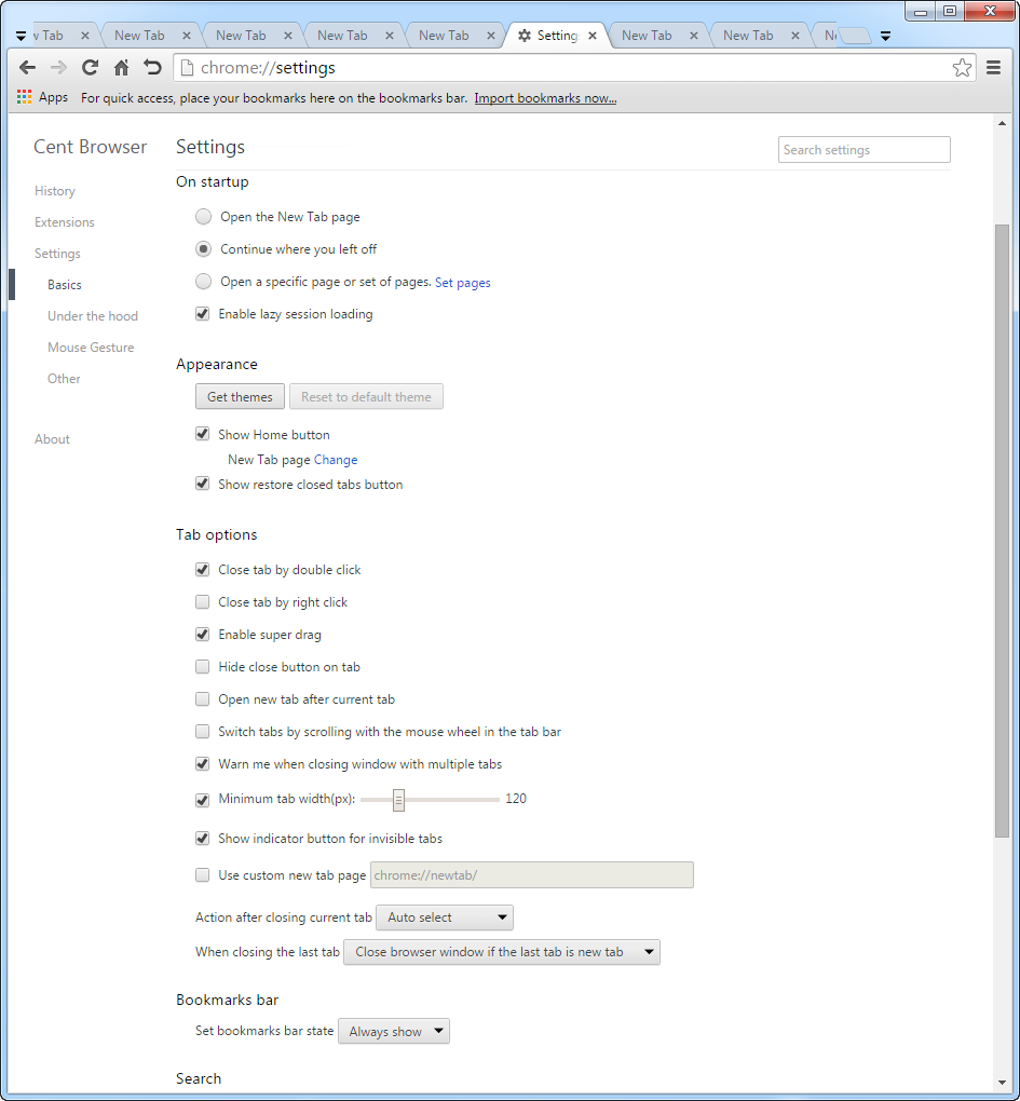
Task: Reload the page with the refresh icon
Action: (x=90, y=67)
